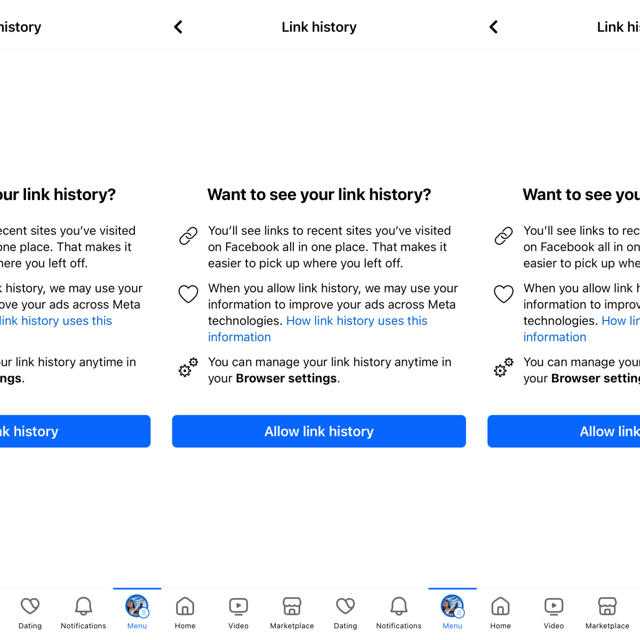640x640 pixels.
Task: Click the heart outline icon in the right screen
Action: [504, 294]
